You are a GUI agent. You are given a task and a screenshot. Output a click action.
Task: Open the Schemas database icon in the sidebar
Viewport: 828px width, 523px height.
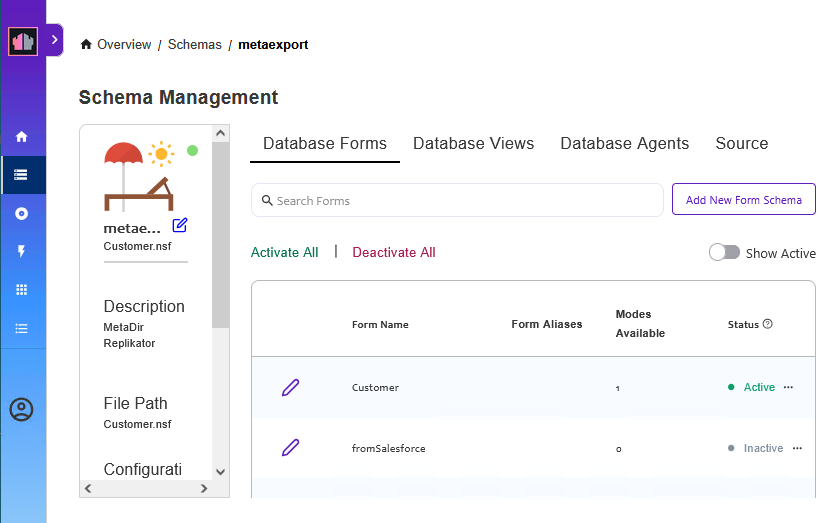[x=21, y=175]
